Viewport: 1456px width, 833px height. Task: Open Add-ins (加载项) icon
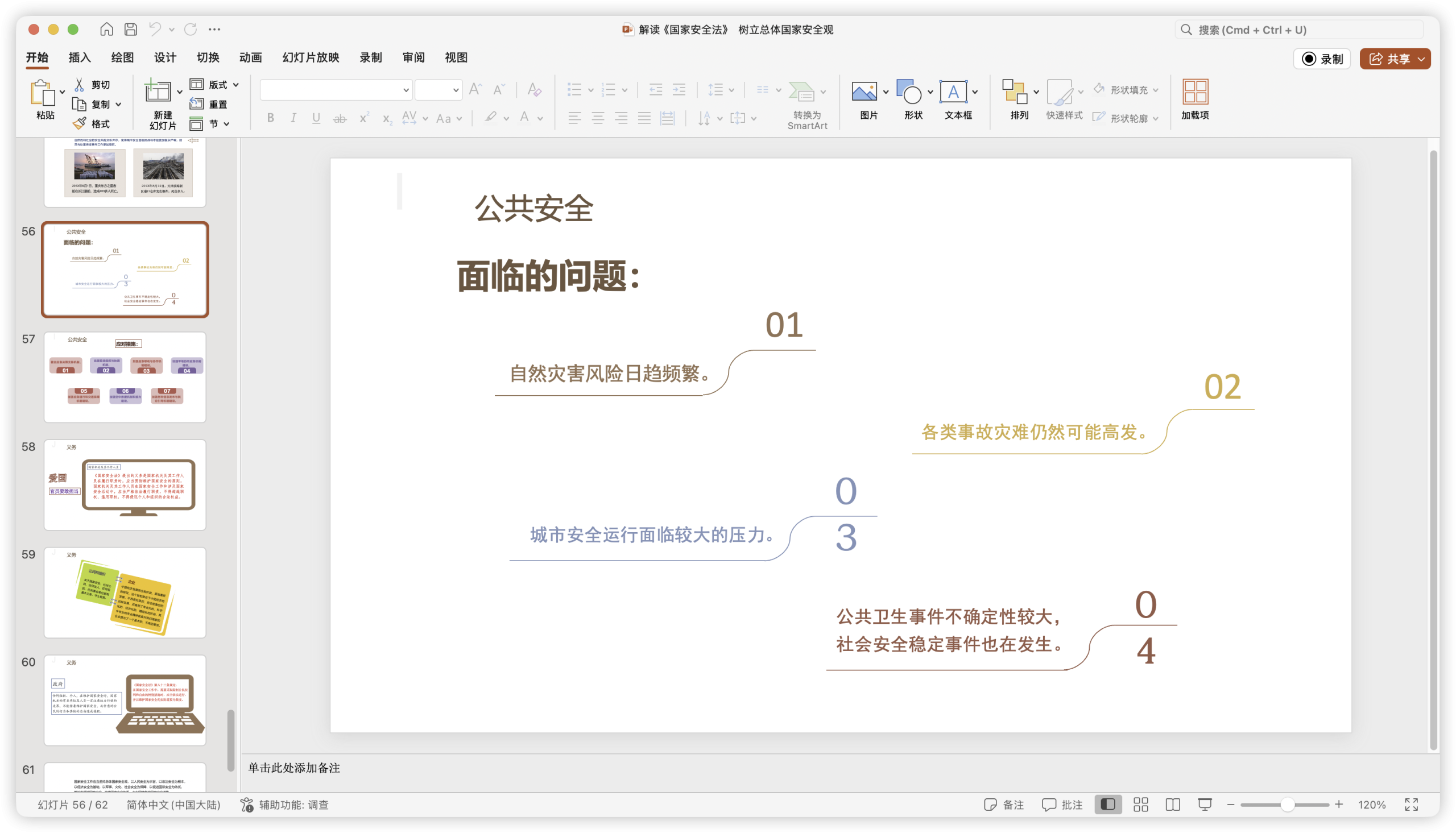click(x=1195, y=92)
